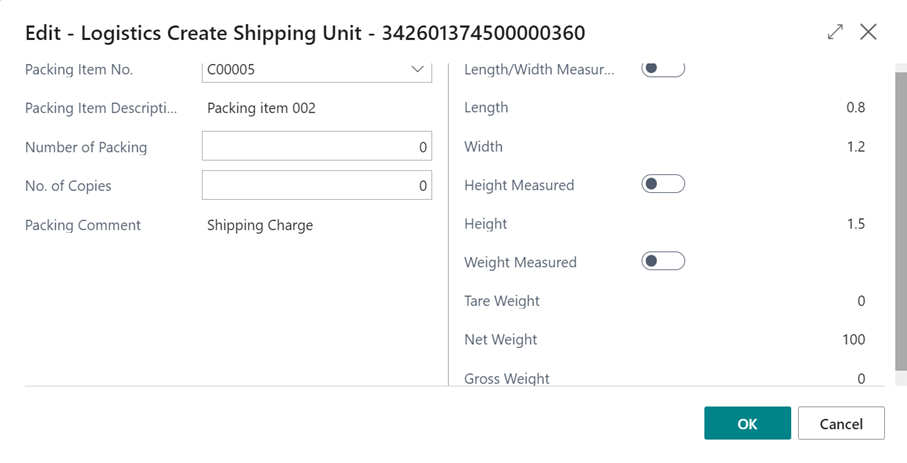
Task: Click the Packing item 002 description
Action: (x=261, y=108)
